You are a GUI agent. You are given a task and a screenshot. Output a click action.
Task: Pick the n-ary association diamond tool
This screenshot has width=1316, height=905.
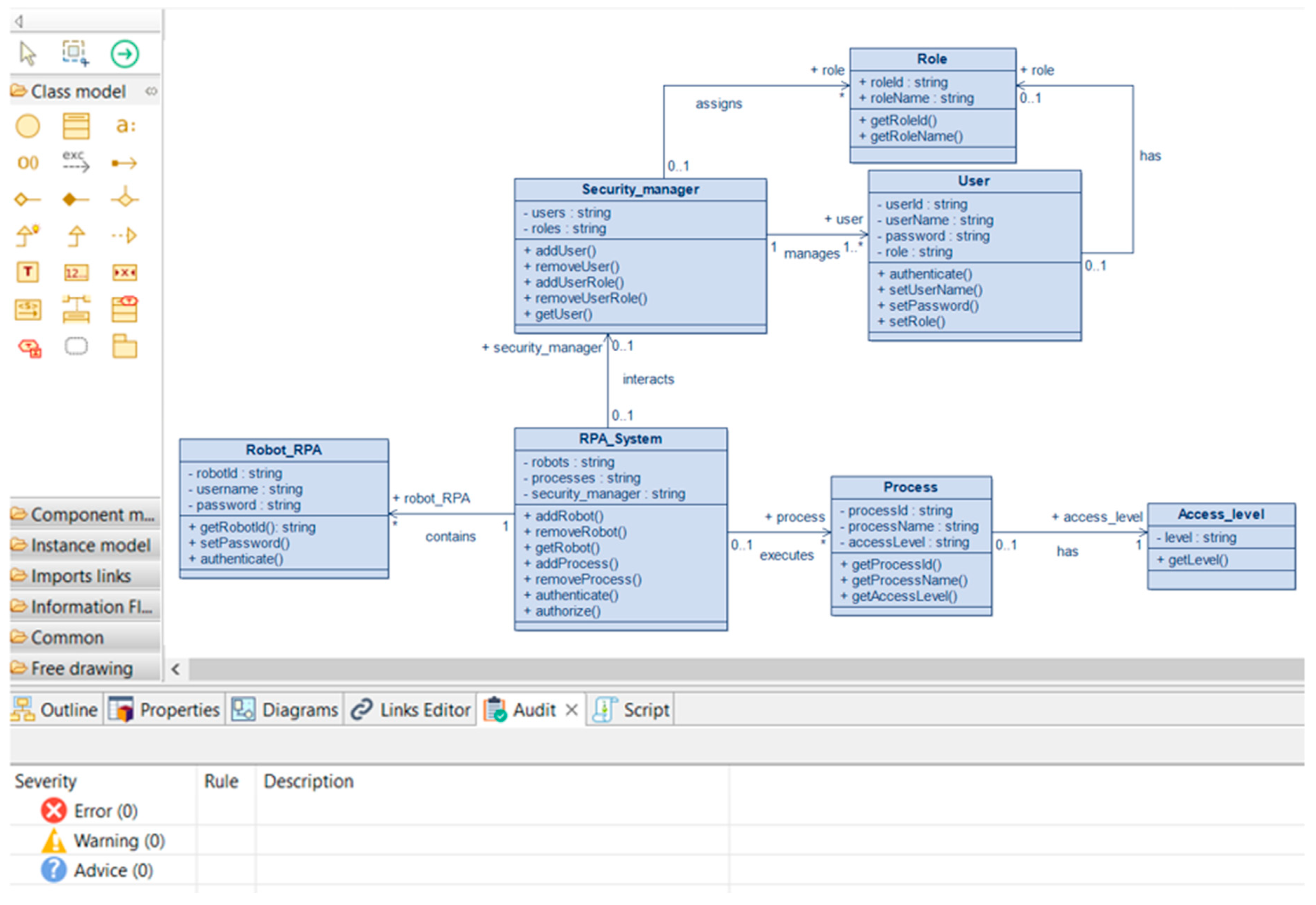pos(125,198)
